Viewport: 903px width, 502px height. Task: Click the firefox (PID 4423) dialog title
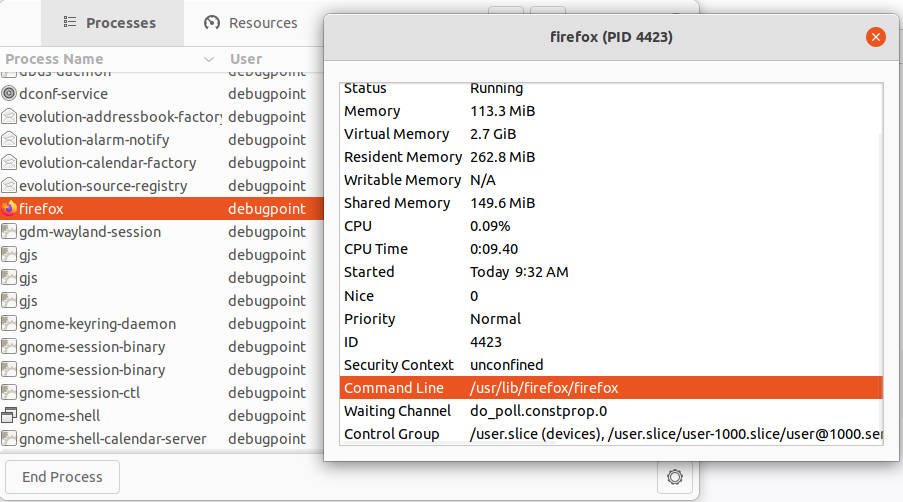pyautogui.click(x=611, y=37)
